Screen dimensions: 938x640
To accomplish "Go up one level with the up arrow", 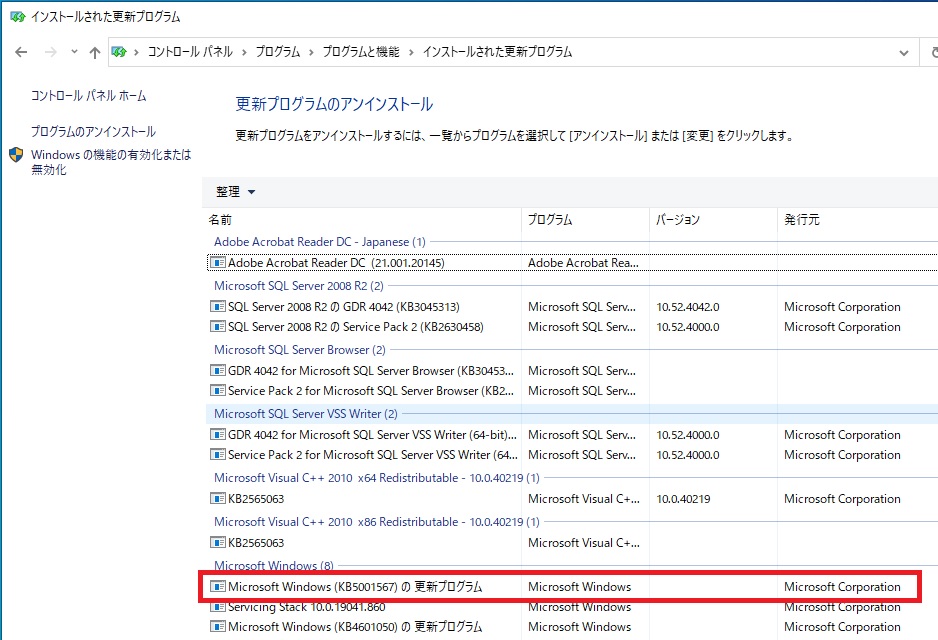I will 95,53.
